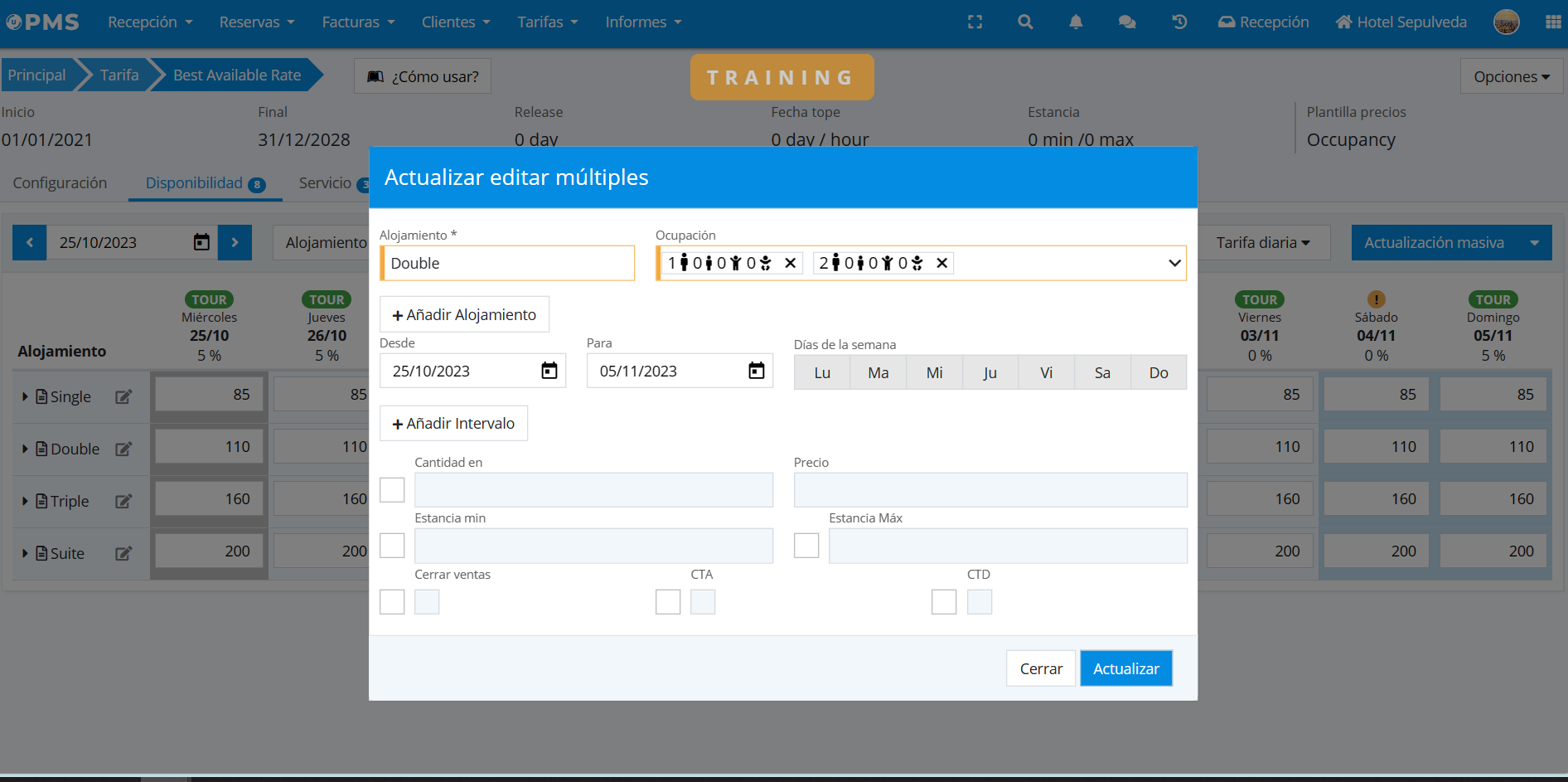
Task: Open notifications bell icon
Action: [1076, 22]
